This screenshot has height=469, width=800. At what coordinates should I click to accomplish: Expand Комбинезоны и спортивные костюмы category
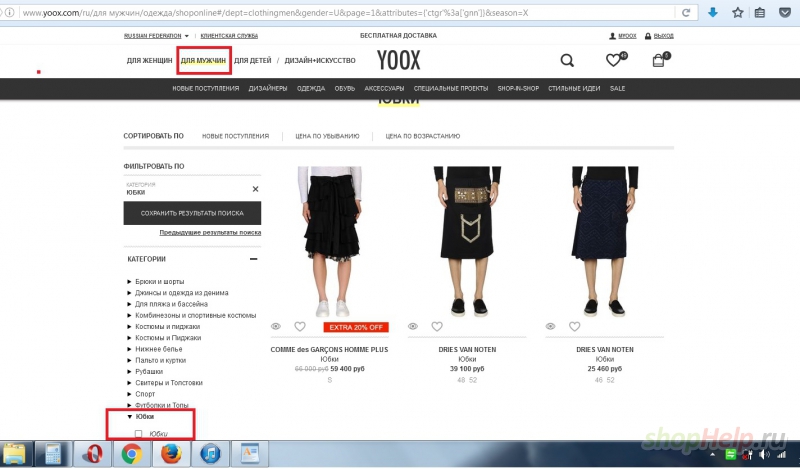129,315
